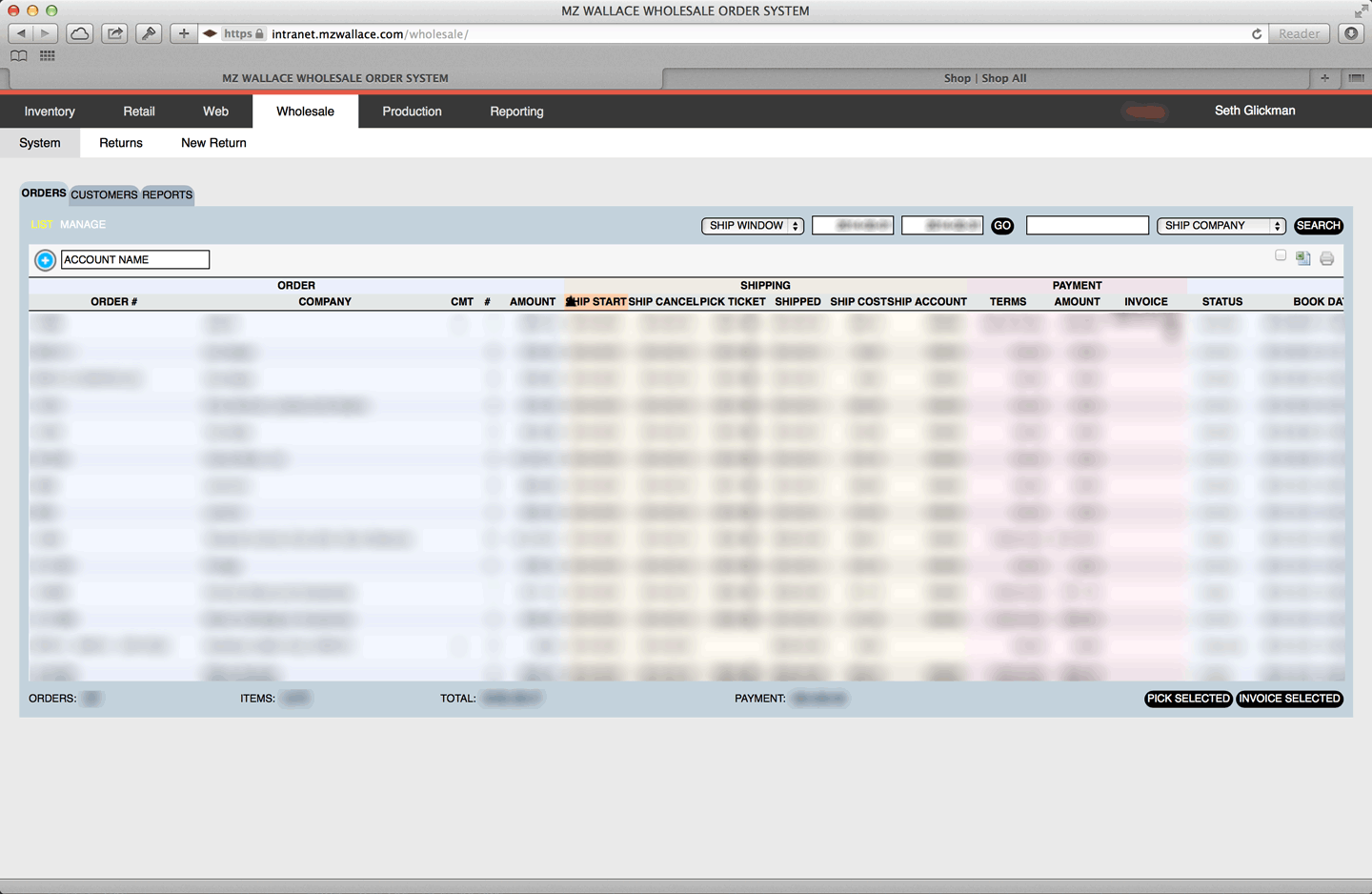Screen dimensions: 1372x894
Task: Sort by STATUS column header
Action: 1222,302
